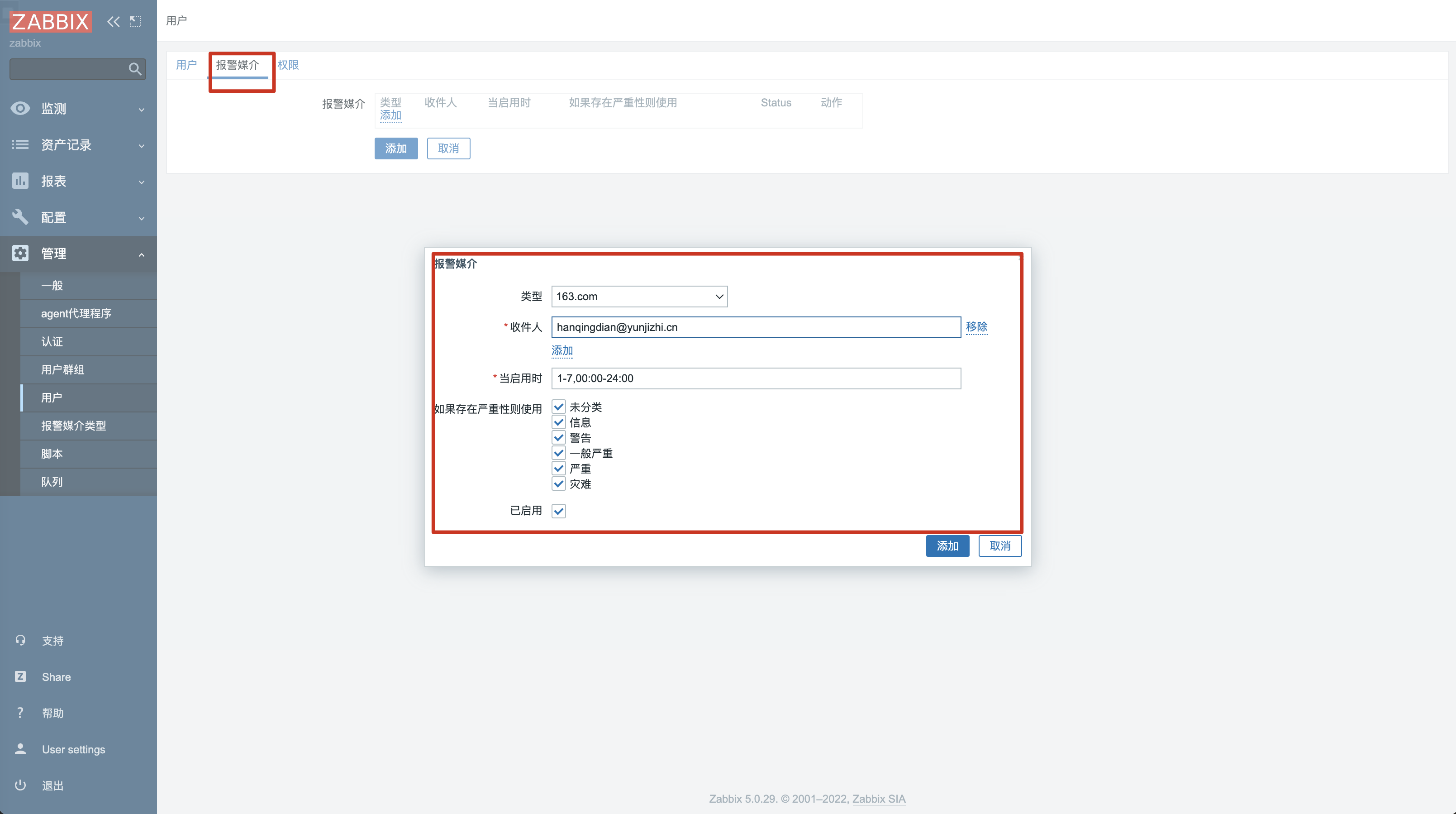This screenshot has height=814, width=1456.
Task: Click the 动作 column header
Action: point(831,102)
